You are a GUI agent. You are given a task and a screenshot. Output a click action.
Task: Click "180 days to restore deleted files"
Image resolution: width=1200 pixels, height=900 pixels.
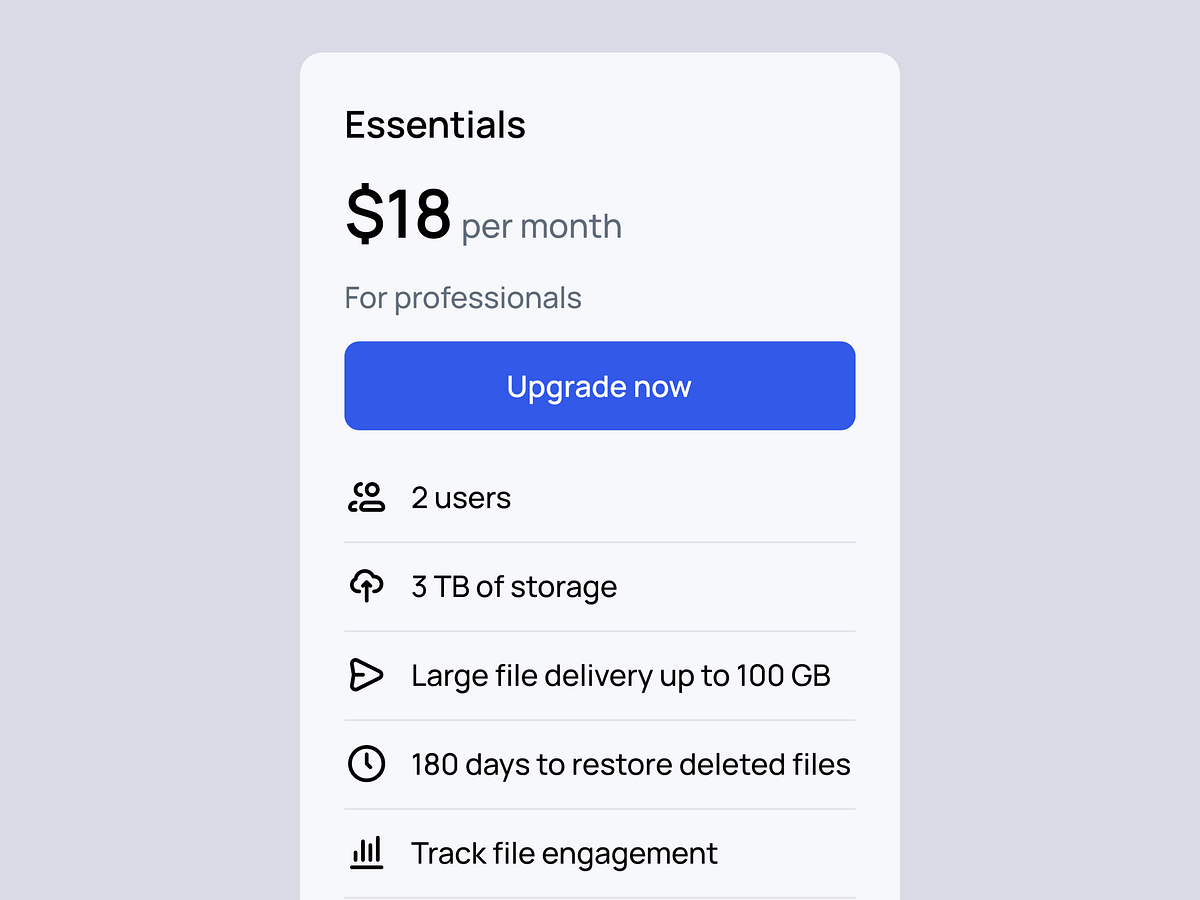coord(631,764)
